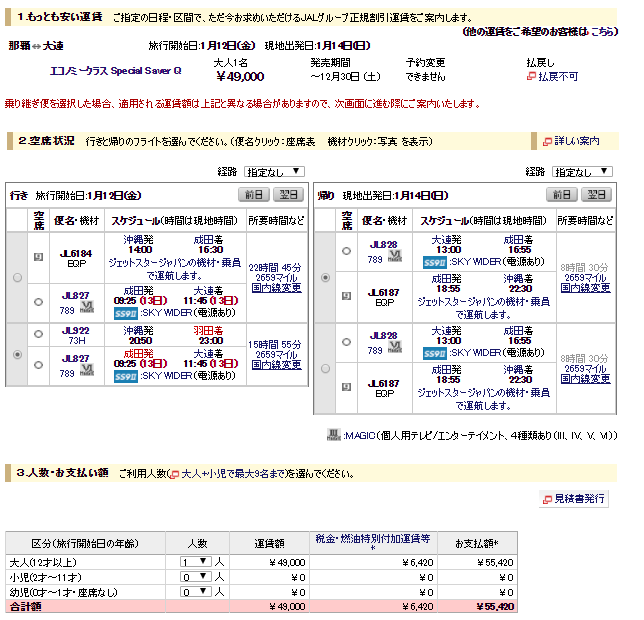644x620 pixels.
Task: Click seat icon beside JL6187 in unselected return itinerary
Action: tap(346, 387)
